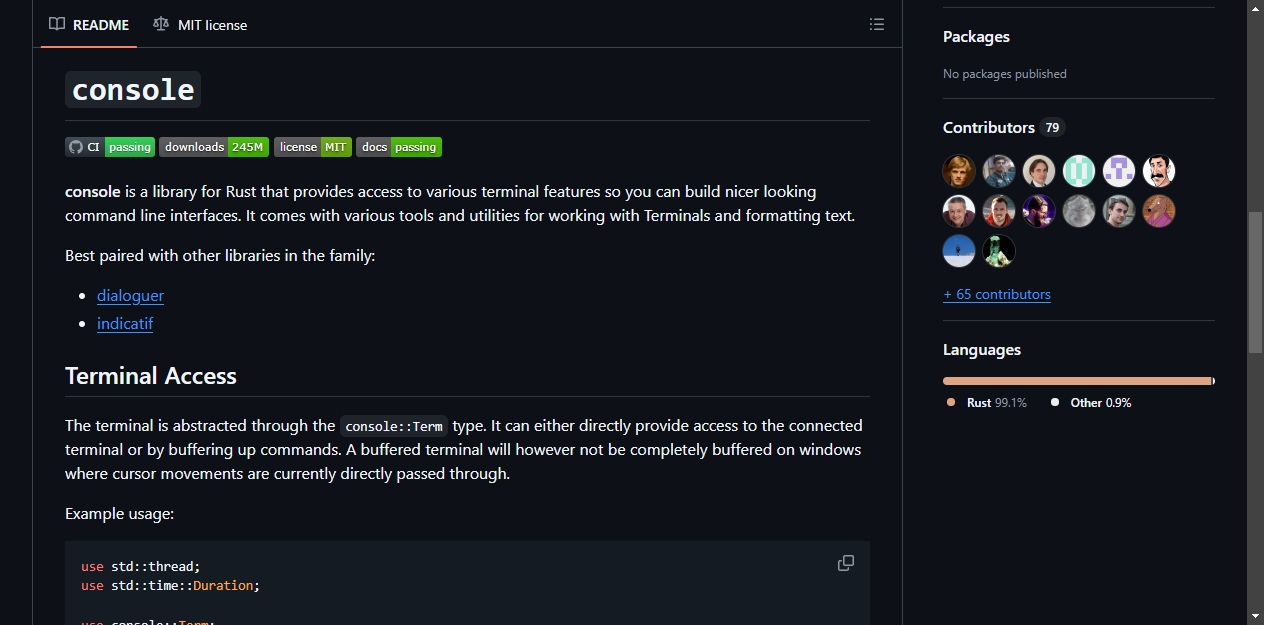This screenshot has width=1264, height=625.
Task: Switch to the README tab
Action: click(89, 24)
